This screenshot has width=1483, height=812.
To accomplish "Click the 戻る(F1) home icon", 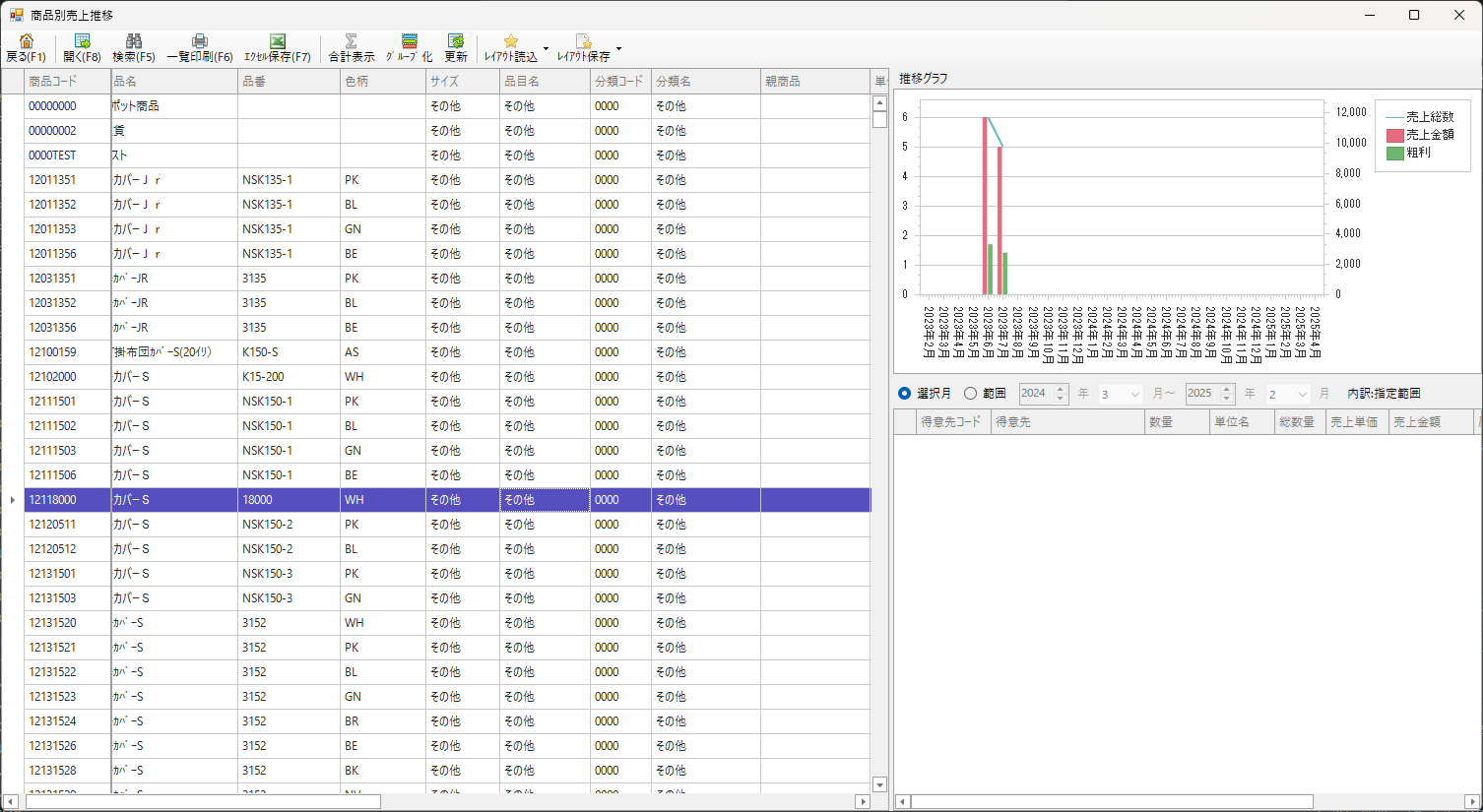I will click(x=26, y=41).
